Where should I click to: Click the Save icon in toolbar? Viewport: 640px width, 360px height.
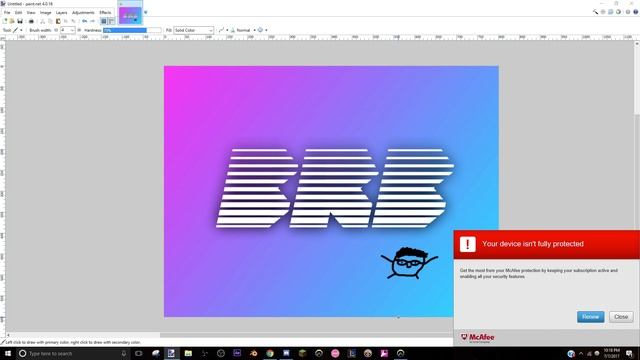coord(20,21)
